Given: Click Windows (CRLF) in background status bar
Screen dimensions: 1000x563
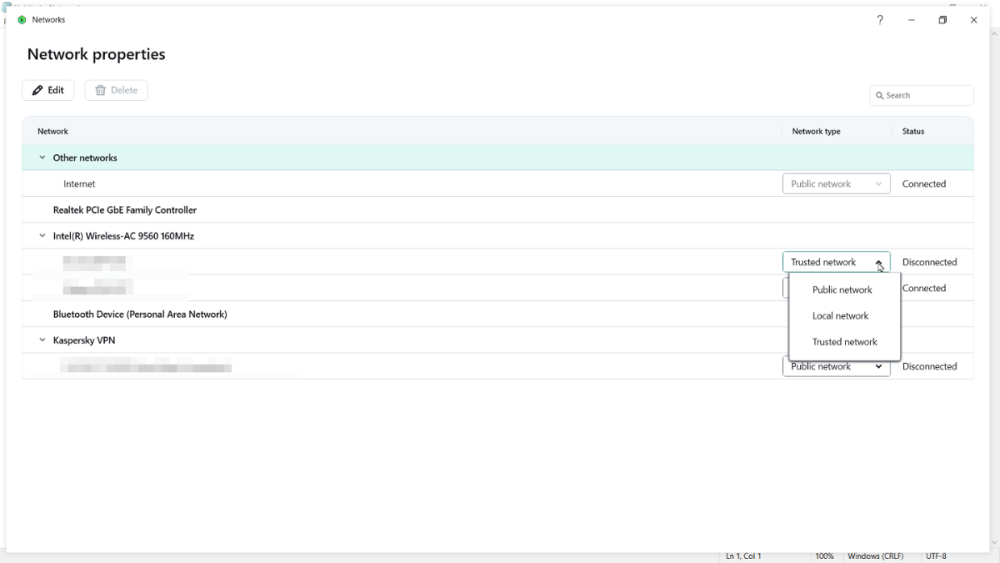Looking at the screenshot, I should pyautogui.click(x=875, y=556).
